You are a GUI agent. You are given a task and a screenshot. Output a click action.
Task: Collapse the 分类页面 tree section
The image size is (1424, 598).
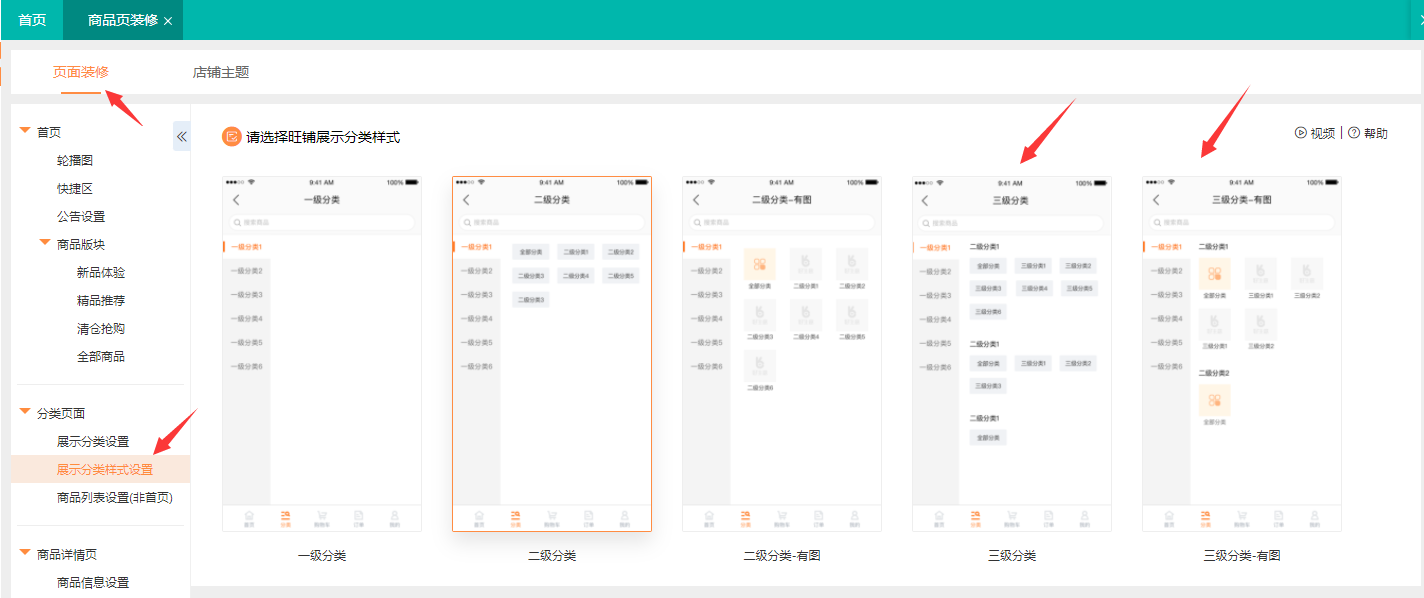point(25,412)
